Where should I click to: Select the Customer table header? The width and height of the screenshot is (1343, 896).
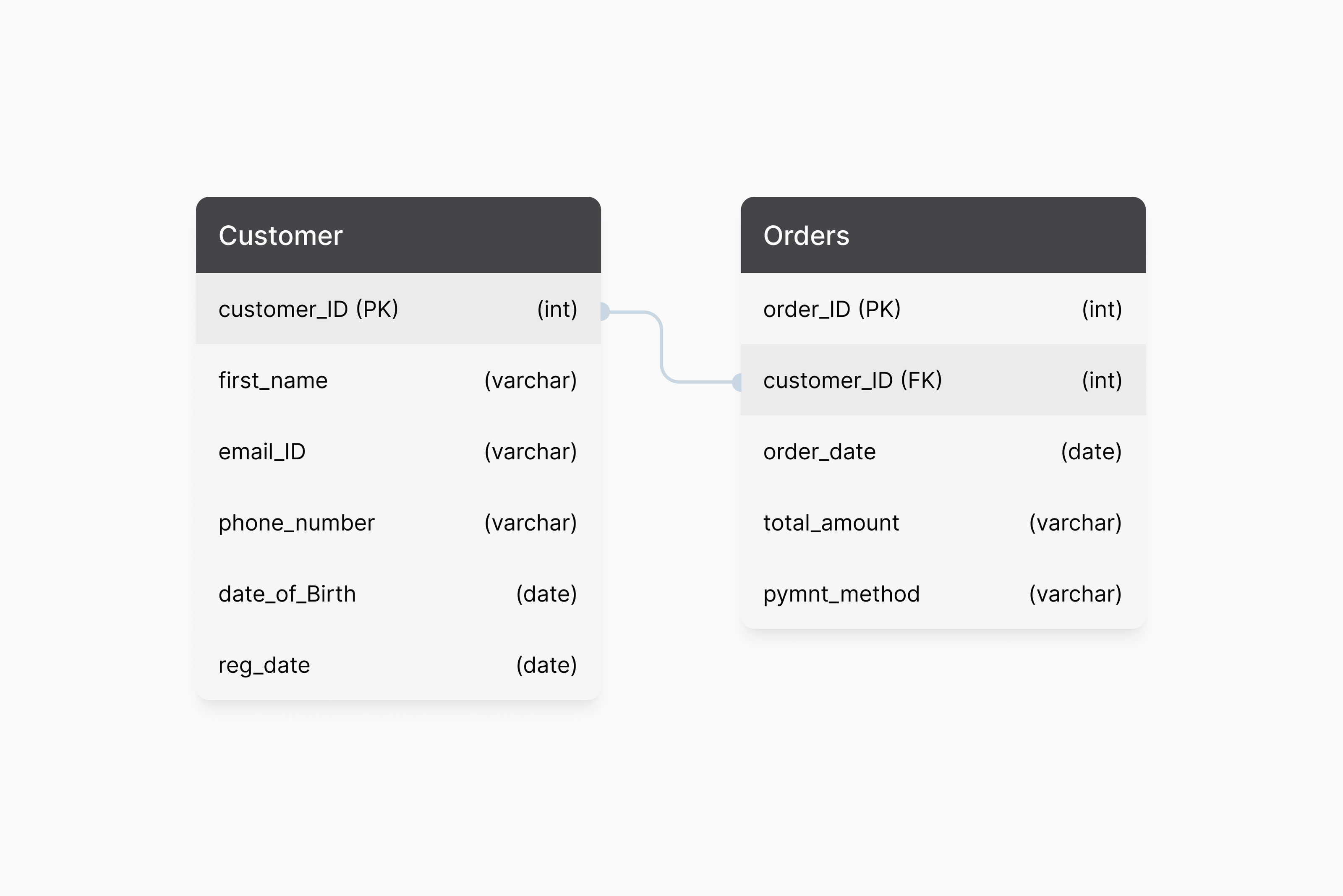point(398,235)
